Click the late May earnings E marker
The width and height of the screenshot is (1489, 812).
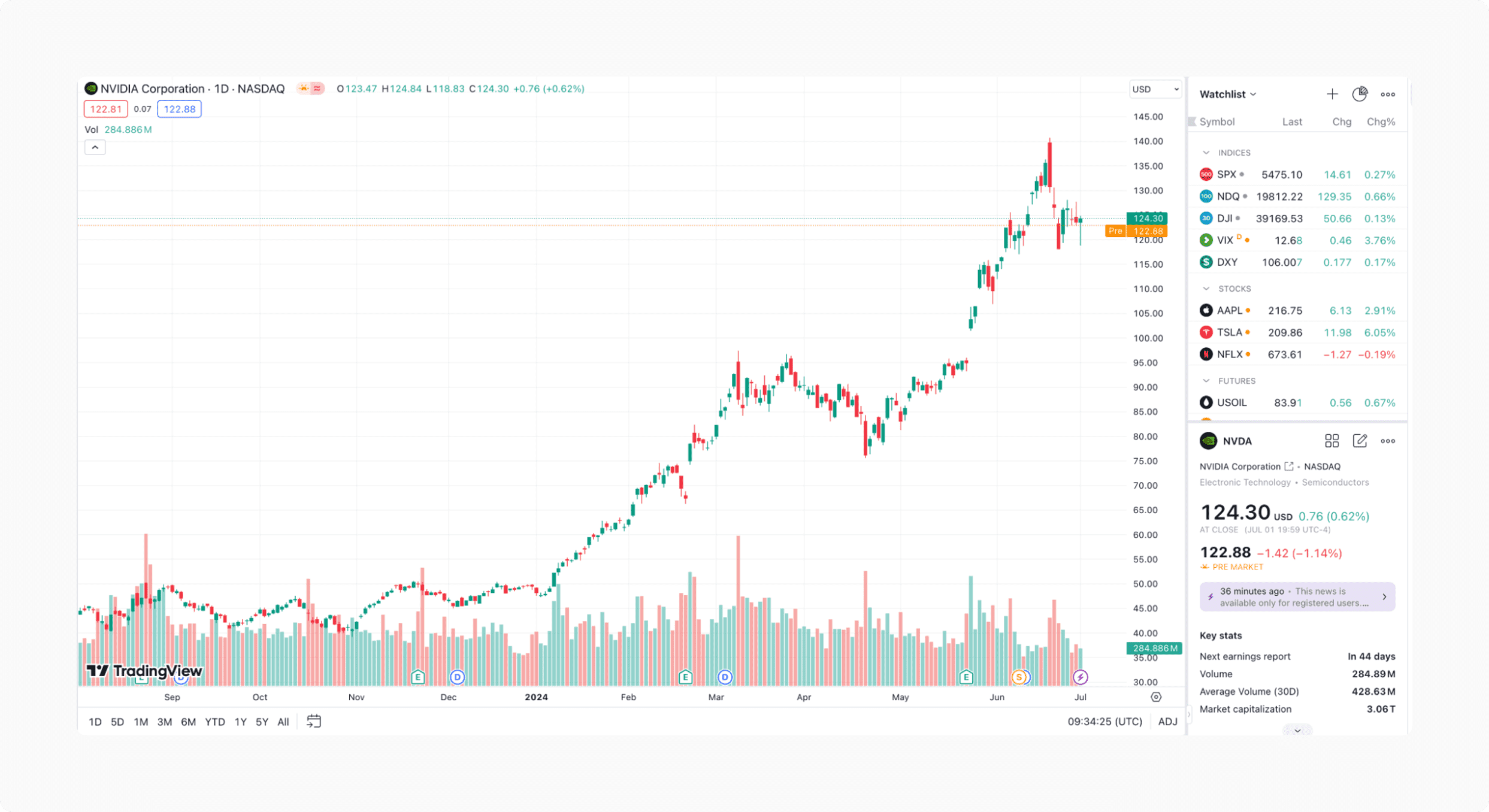(966, 677)
